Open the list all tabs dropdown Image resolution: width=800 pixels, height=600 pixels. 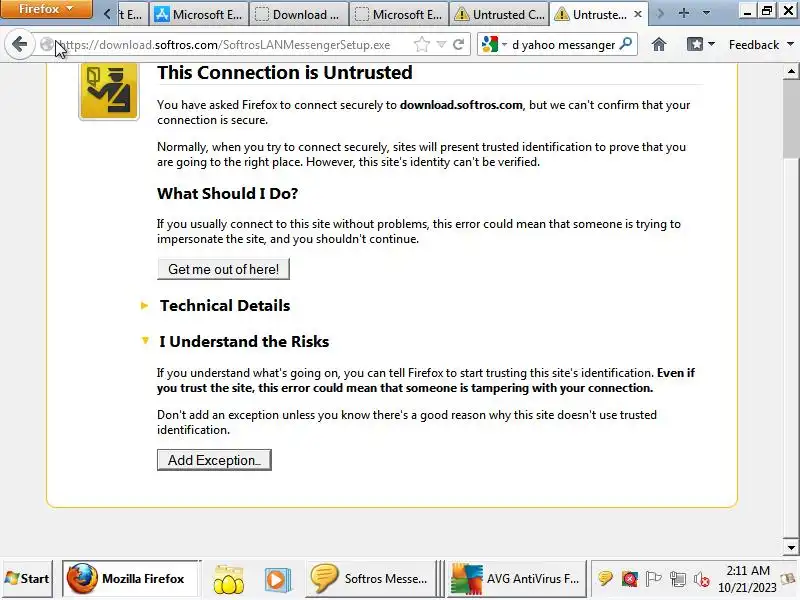(707, 13)
